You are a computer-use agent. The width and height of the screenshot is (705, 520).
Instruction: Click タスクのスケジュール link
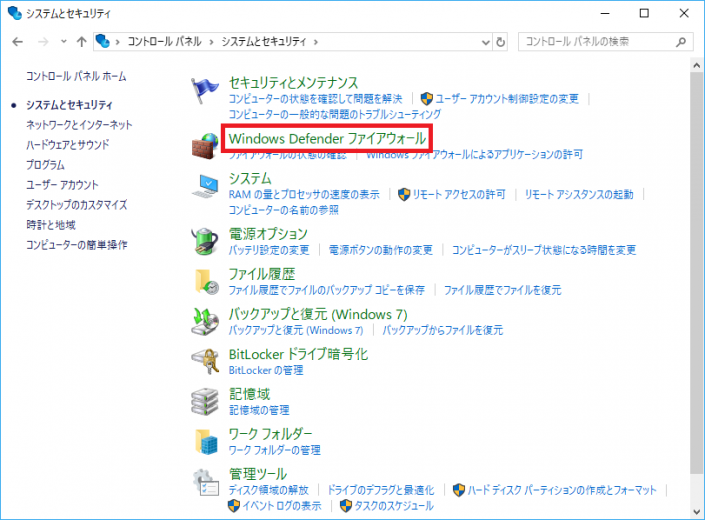[394, 506]
